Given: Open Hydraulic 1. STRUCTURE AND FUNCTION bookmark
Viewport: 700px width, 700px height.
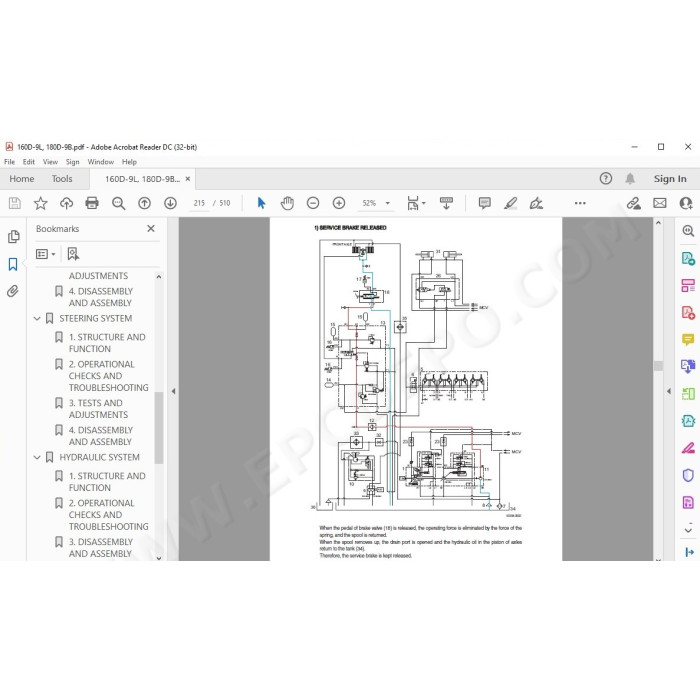Looking at the screenshot, I should tap(107, 482).
